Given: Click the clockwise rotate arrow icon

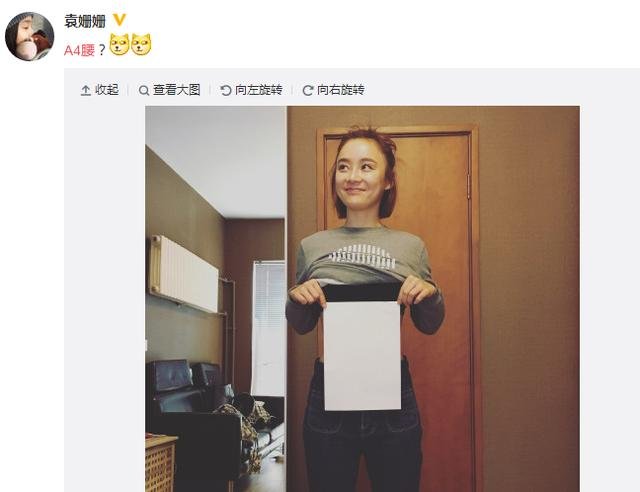Looking at the screenshot, I should point(308,90).
